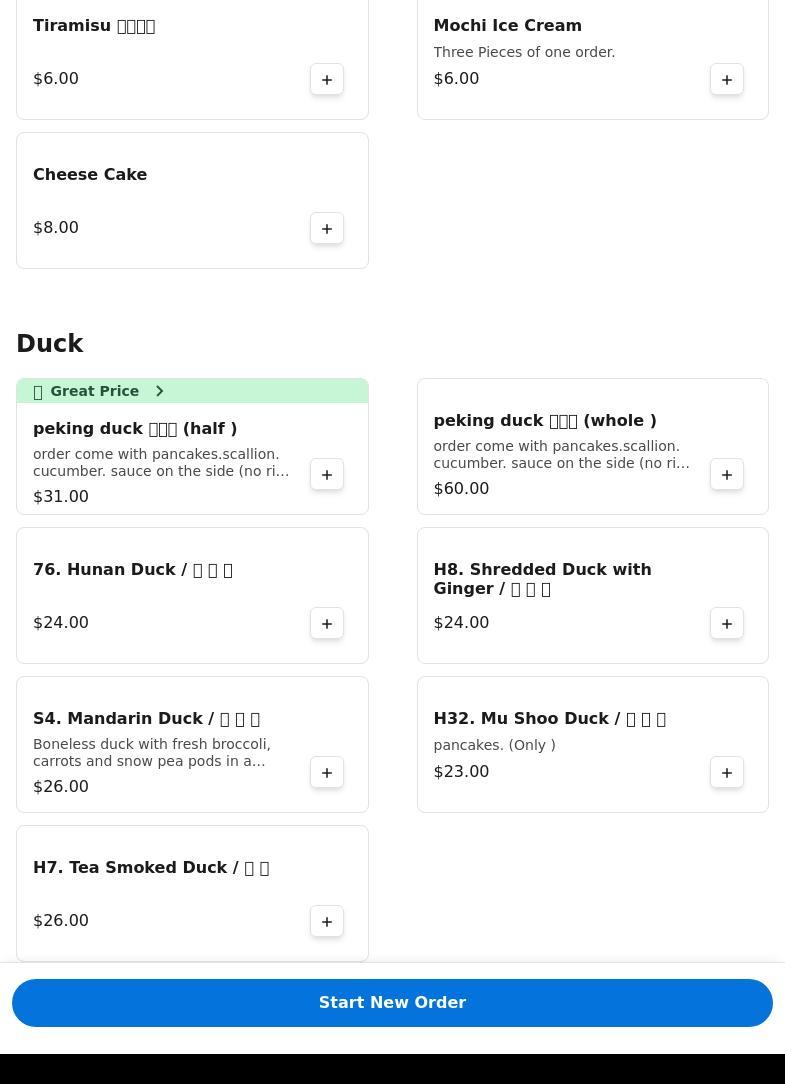Image resolution: width=785 pixels, height=1084 pixels.
Task: Click the Duck section heading
Action: pos(50,343)
